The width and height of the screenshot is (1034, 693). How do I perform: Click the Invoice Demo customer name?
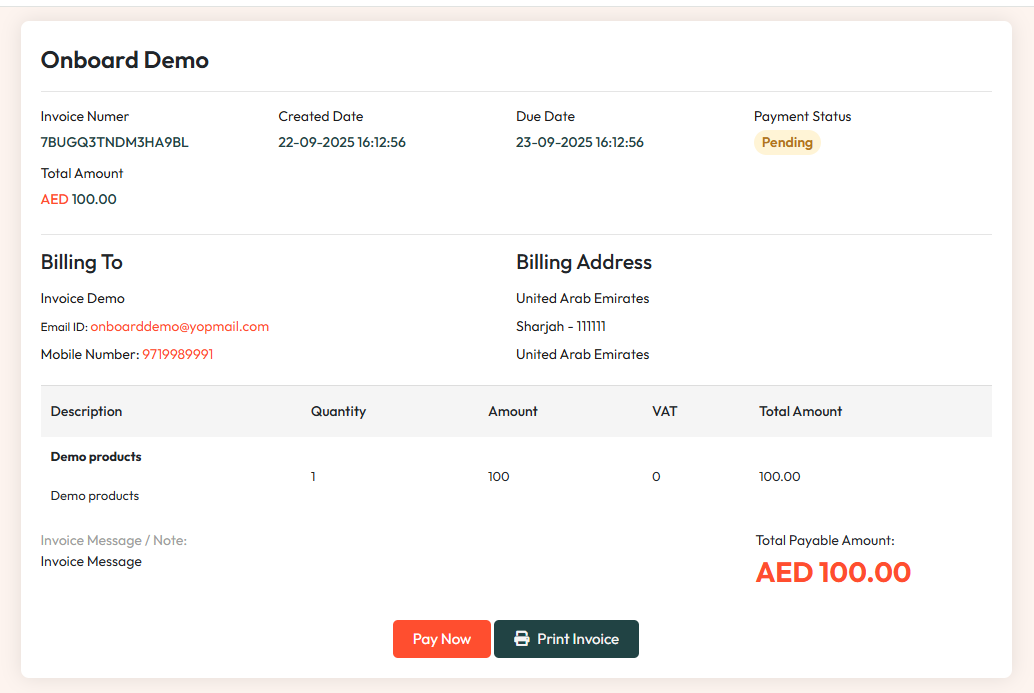tap(82, 298)
